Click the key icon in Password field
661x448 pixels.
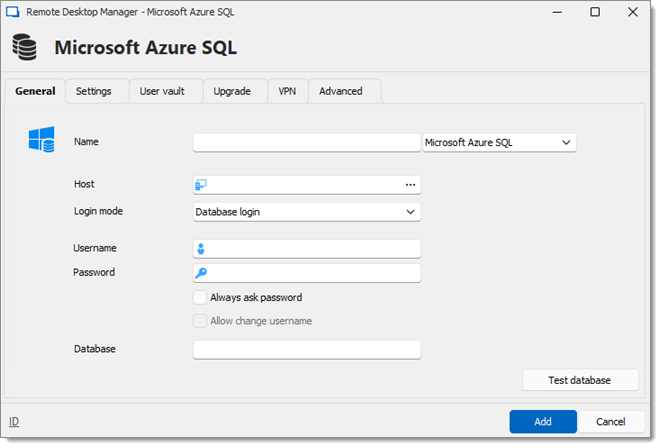pyautogui.click(x=201, y=273)
